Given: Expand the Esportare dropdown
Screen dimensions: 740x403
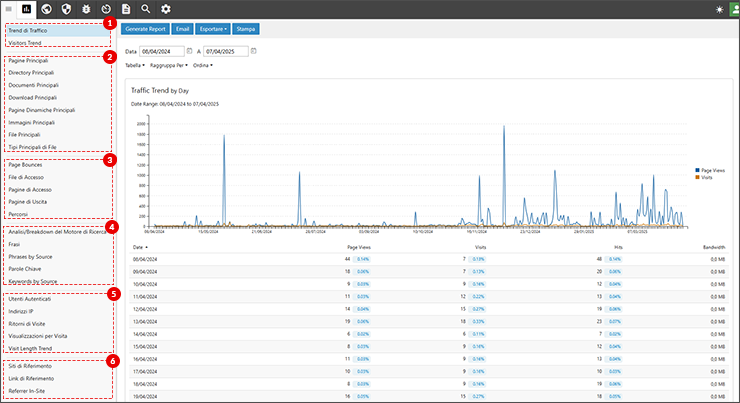Looking at the screenshot, I should pyautogui.click(x=212, y=30).
